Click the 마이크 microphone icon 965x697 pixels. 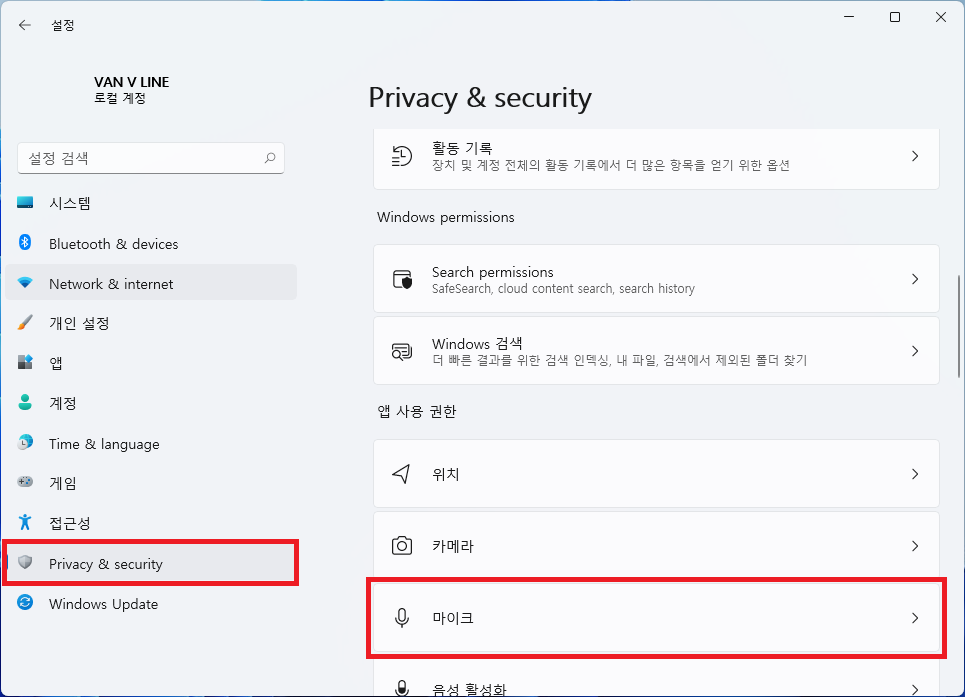click(x=402, y=618)
